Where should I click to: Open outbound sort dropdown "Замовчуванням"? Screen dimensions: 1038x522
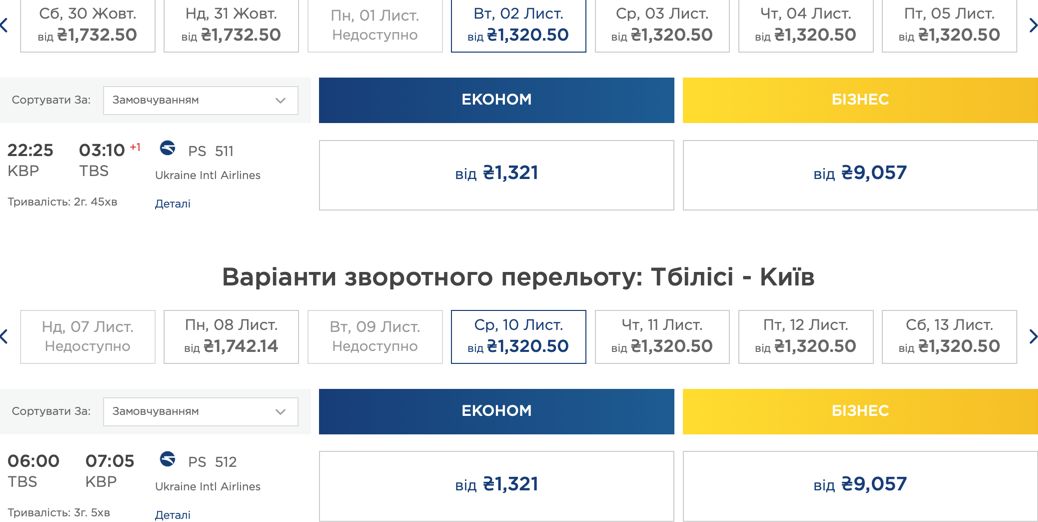201,101
